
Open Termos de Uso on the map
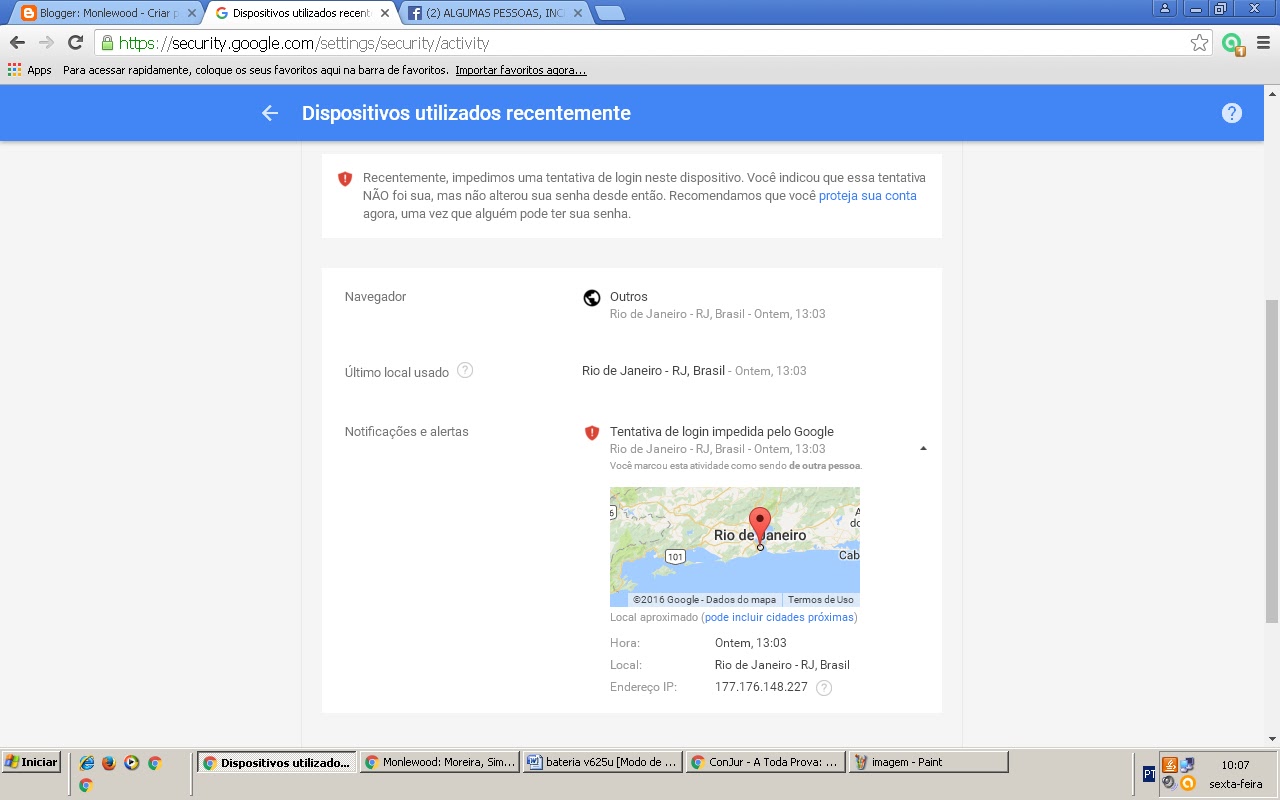coord(821,600)
